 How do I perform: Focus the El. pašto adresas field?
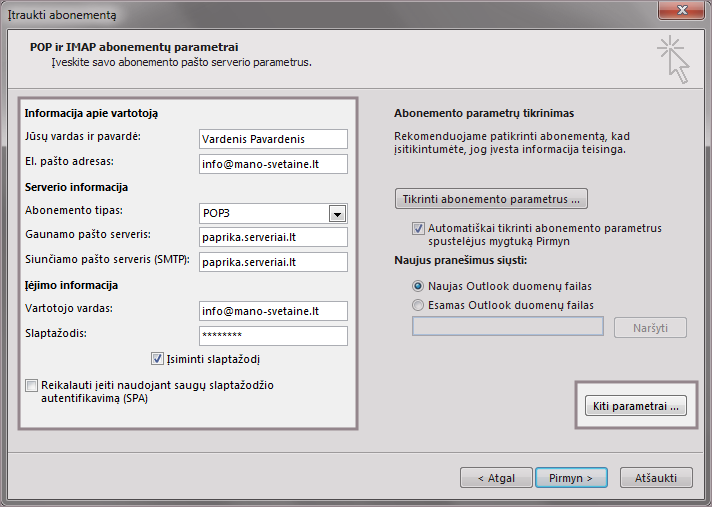click(x=272, y=164)
